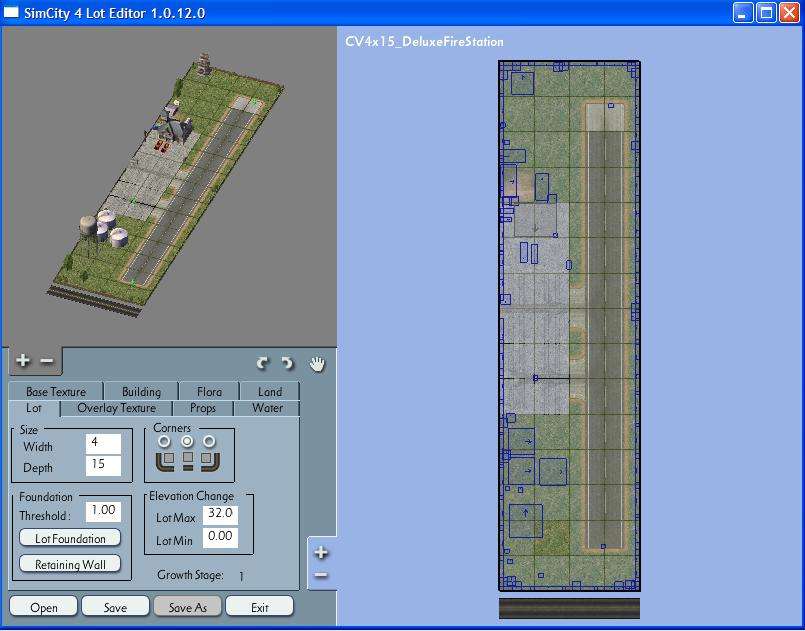The height and width of the screenshot is (631, 805).
Task: Exit the Lot Editor
Action: 260,607
